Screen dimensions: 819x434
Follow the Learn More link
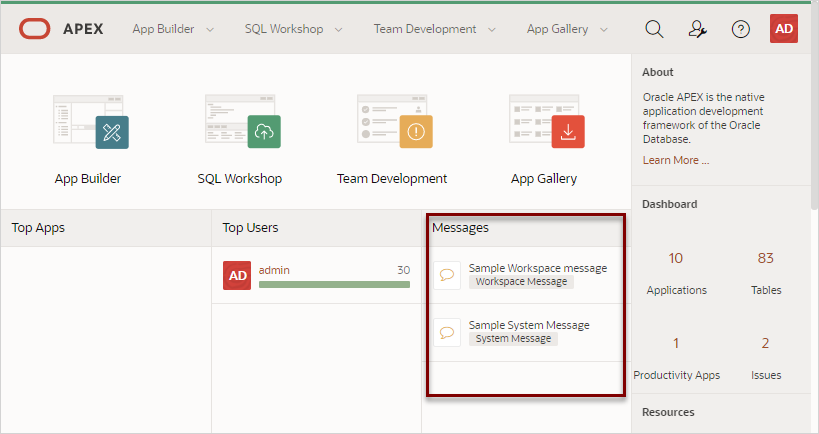coord(676,160)
